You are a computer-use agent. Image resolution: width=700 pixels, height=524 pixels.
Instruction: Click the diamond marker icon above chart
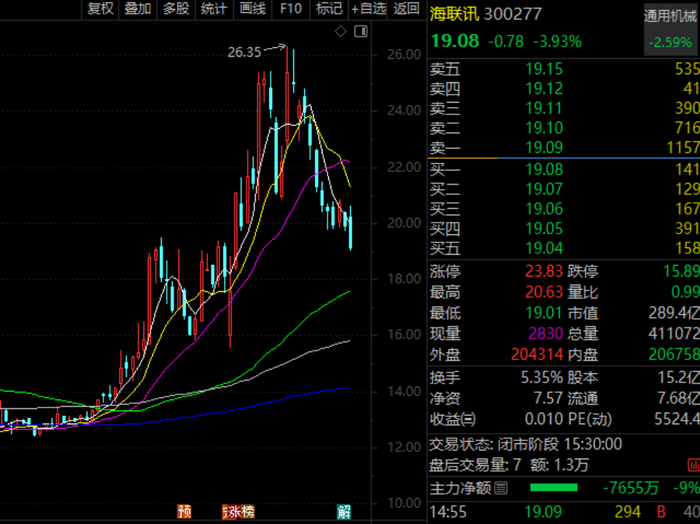pos(341,32)
